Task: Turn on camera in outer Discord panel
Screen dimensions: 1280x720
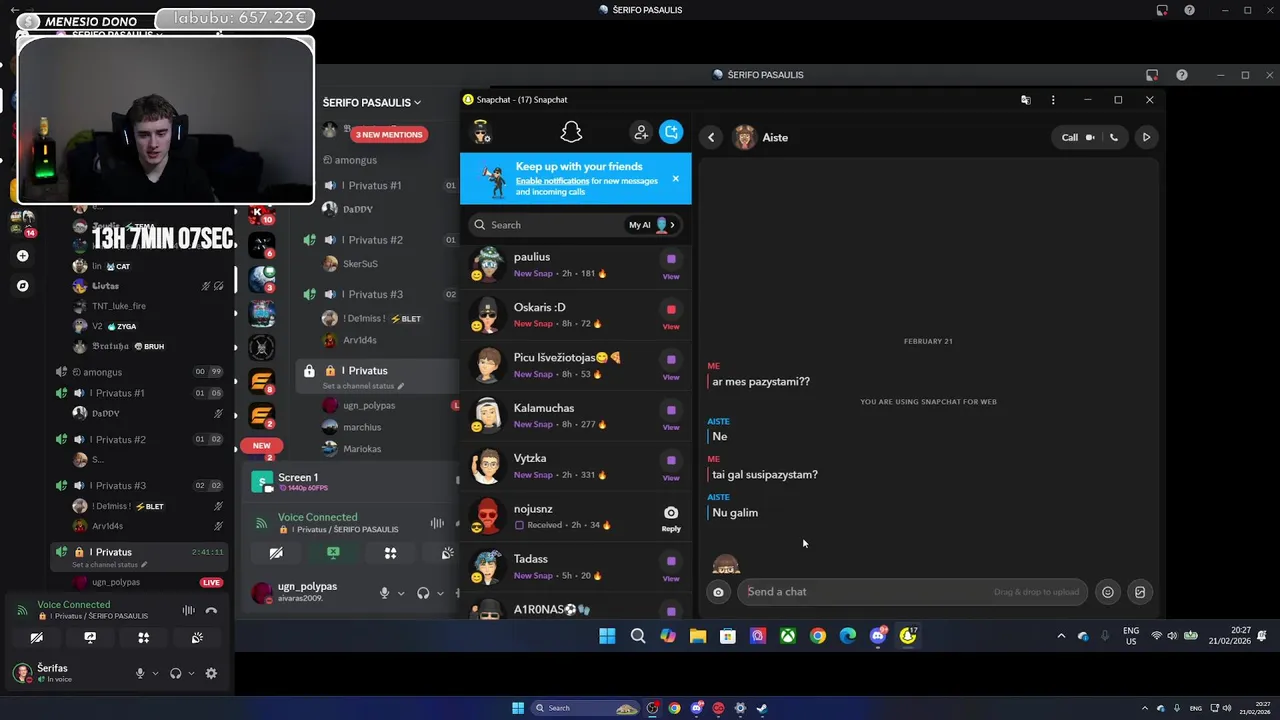Action: click(x=36, y=638)
